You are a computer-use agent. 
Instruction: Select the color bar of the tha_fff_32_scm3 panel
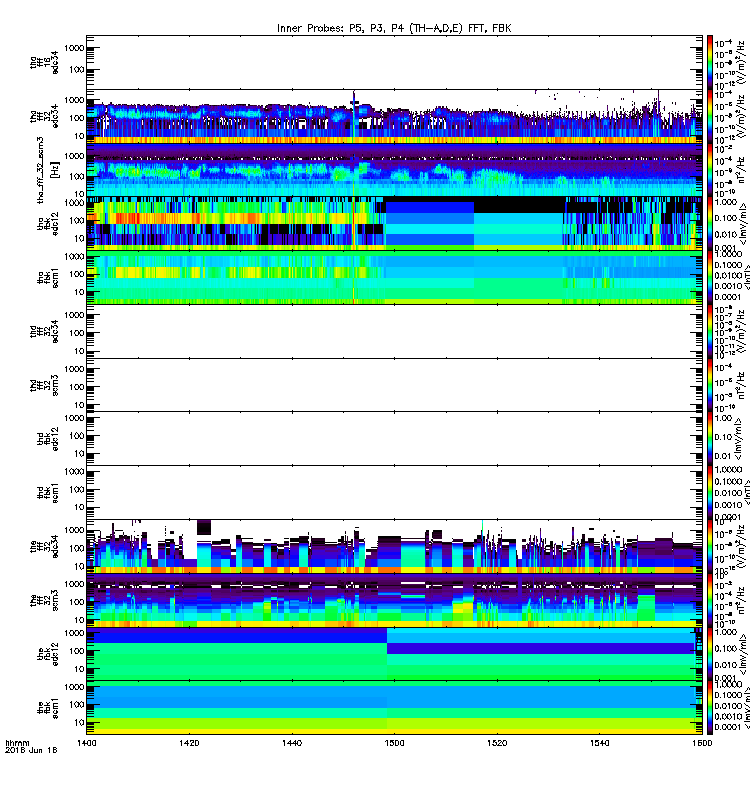(710, 170)
